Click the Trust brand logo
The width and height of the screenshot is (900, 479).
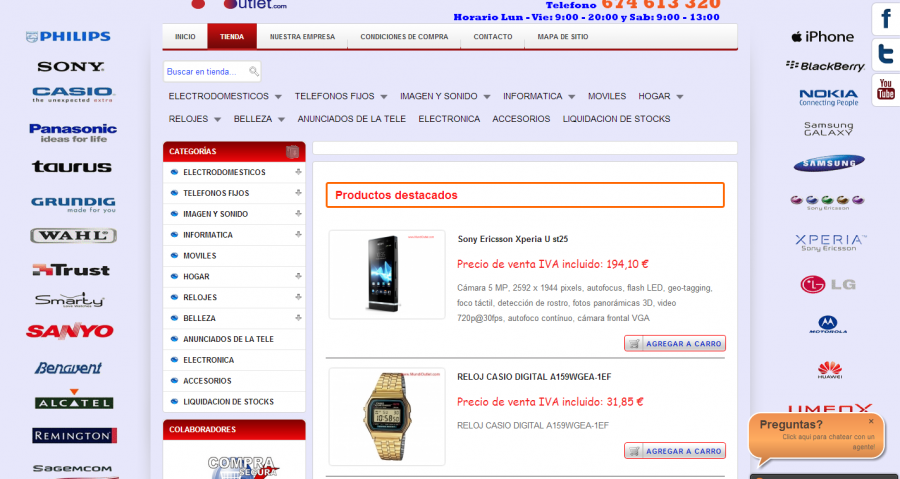(x=71, y=270)
